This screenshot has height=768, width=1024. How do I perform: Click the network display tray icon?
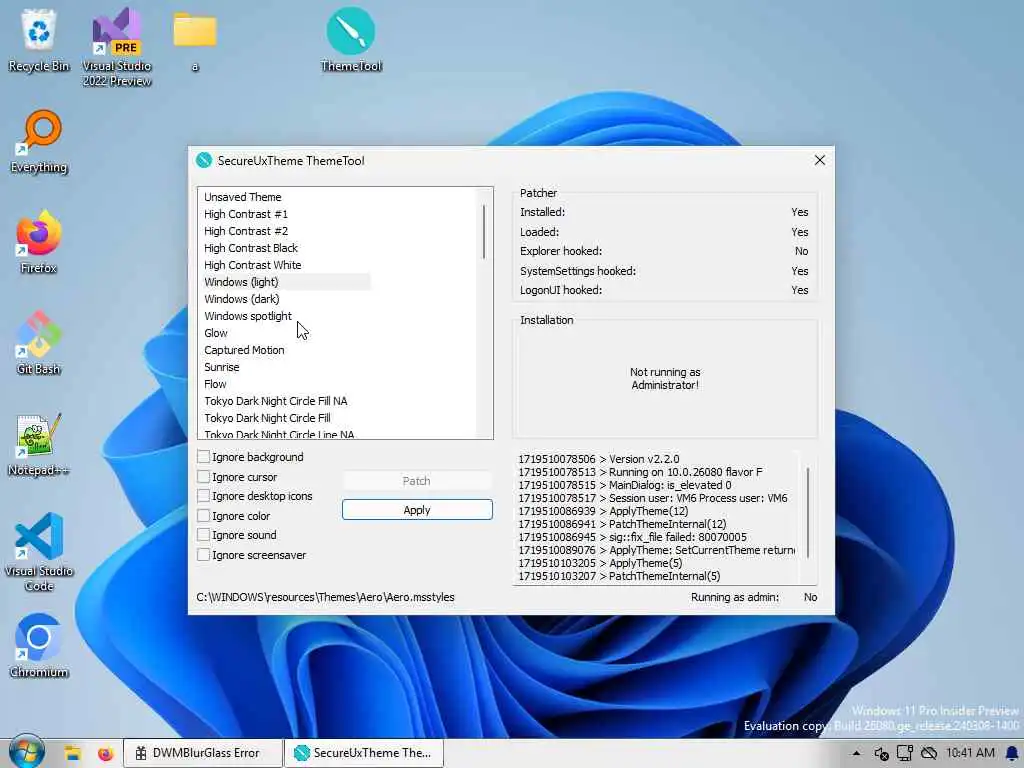click(x=904, y=753)
